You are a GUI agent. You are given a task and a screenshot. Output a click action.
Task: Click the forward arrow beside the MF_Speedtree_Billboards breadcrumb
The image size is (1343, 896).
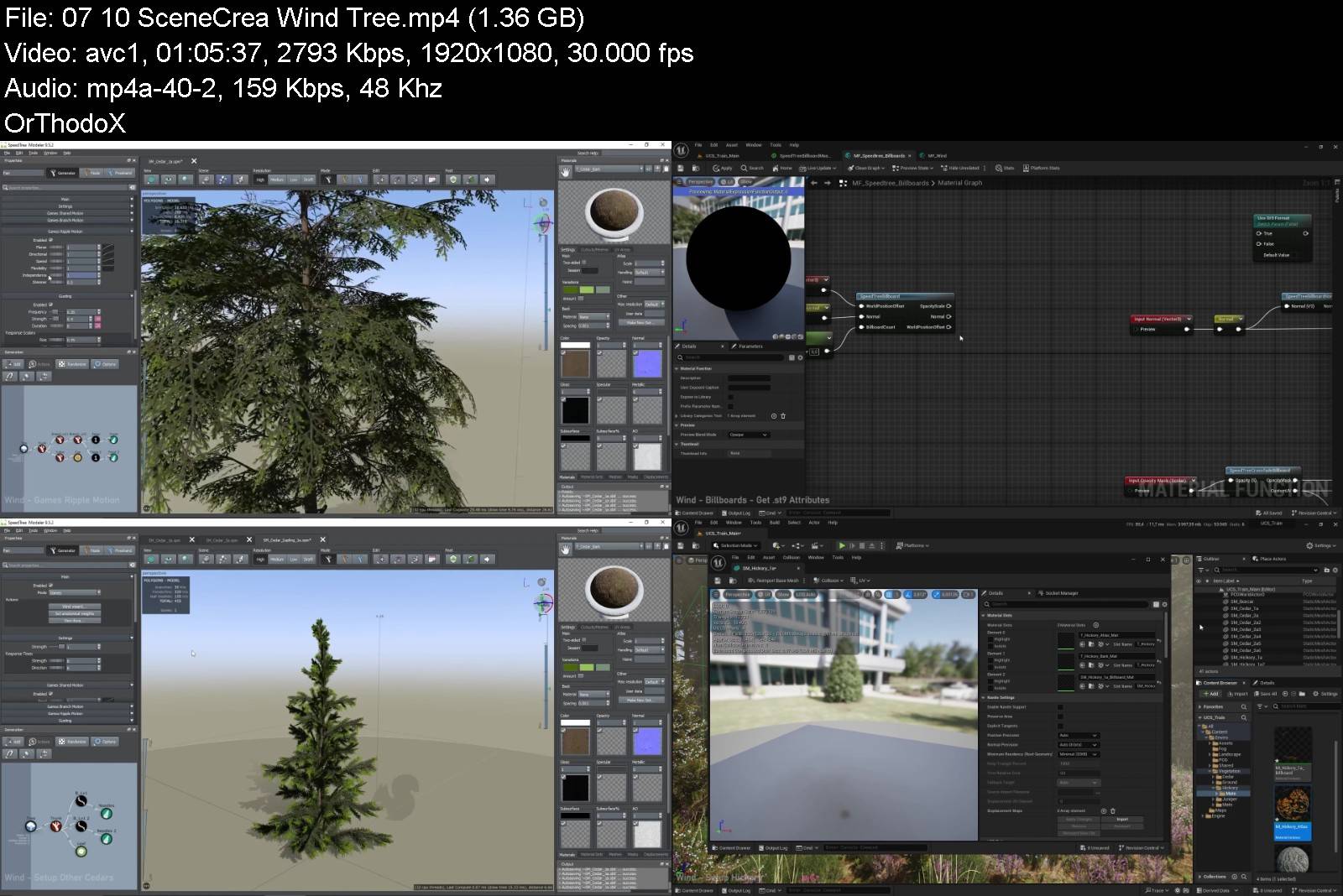pos(826,183)
